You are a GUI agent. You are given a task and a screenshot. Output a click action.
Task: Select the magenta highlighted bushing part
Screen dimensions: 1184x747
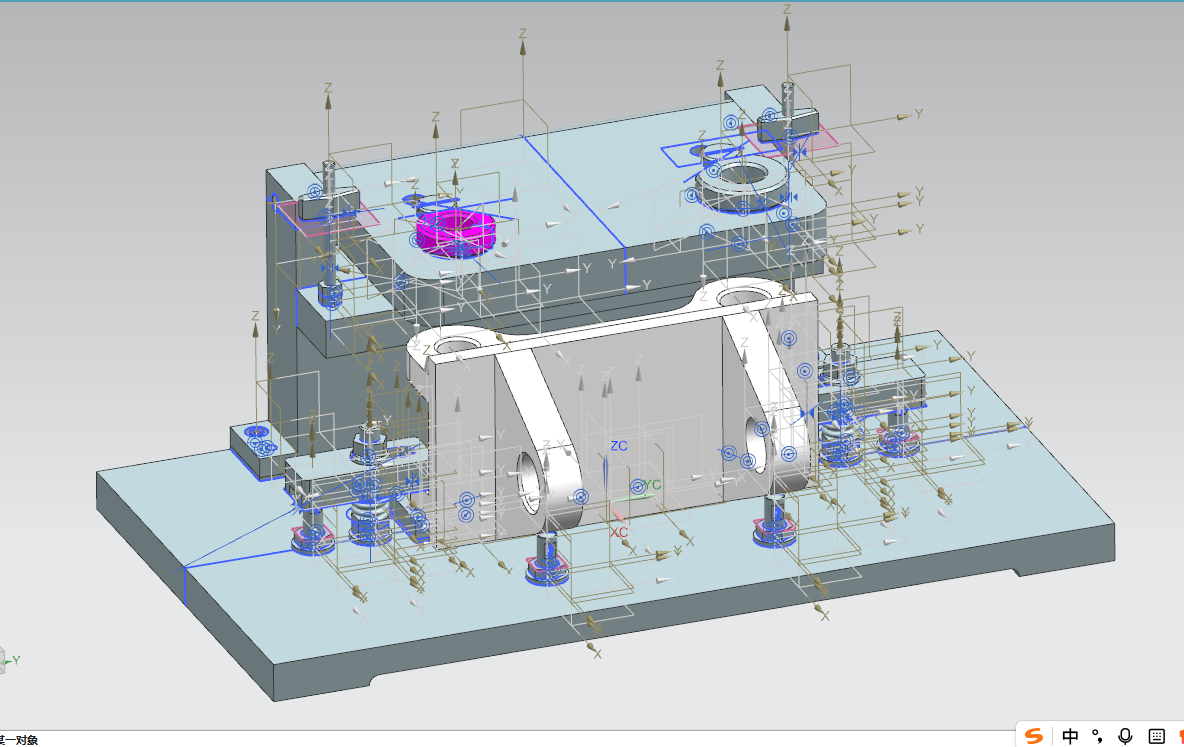455,233
